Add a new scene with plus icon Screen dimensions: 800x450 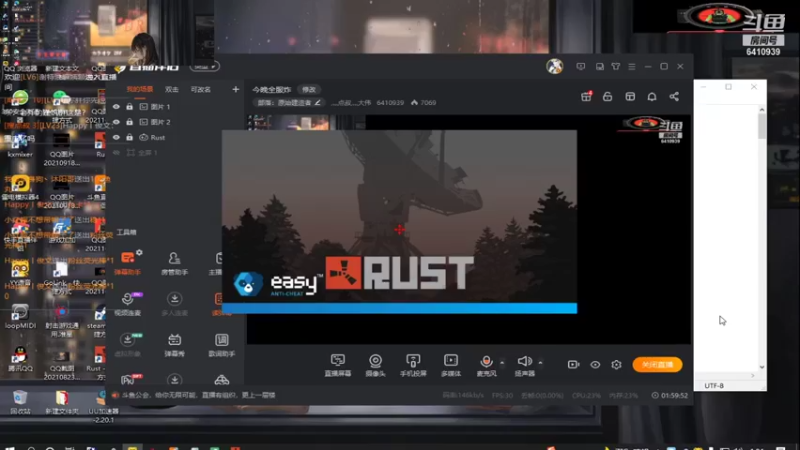pos(235,89)
